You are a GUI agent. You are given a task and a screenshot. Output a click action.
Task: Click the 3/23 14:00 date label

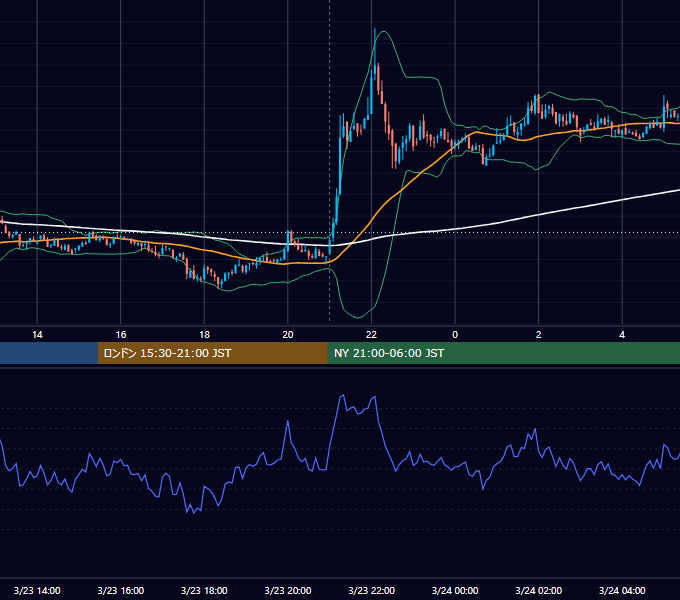pos(37,590)
